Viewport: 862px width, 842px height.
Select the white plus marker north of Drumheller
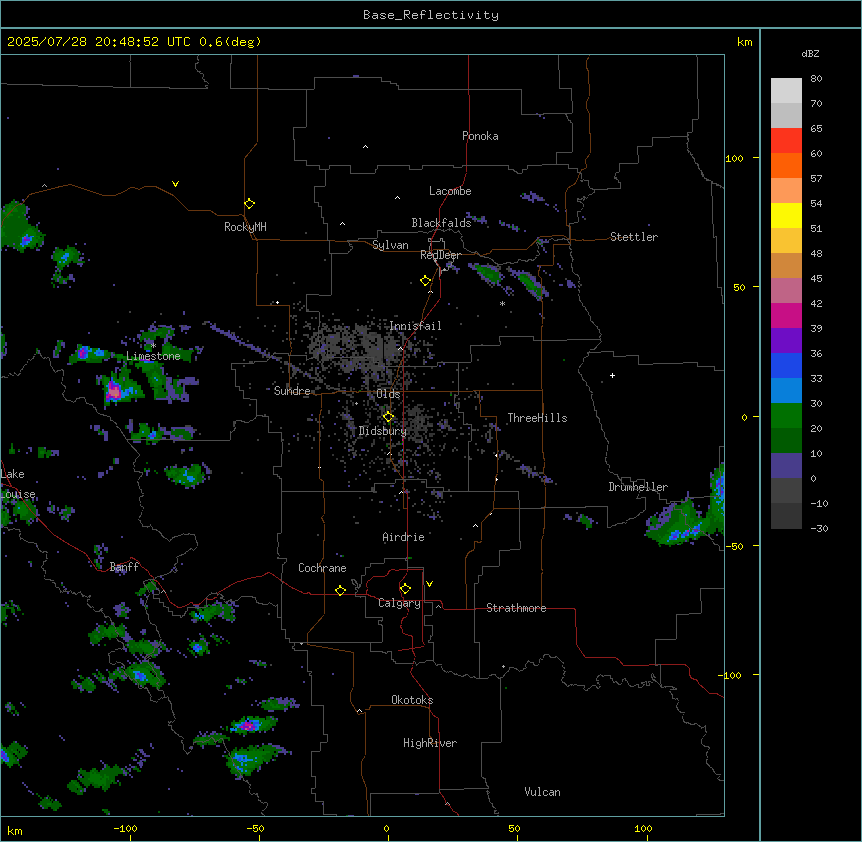click(x=612, y=375)
